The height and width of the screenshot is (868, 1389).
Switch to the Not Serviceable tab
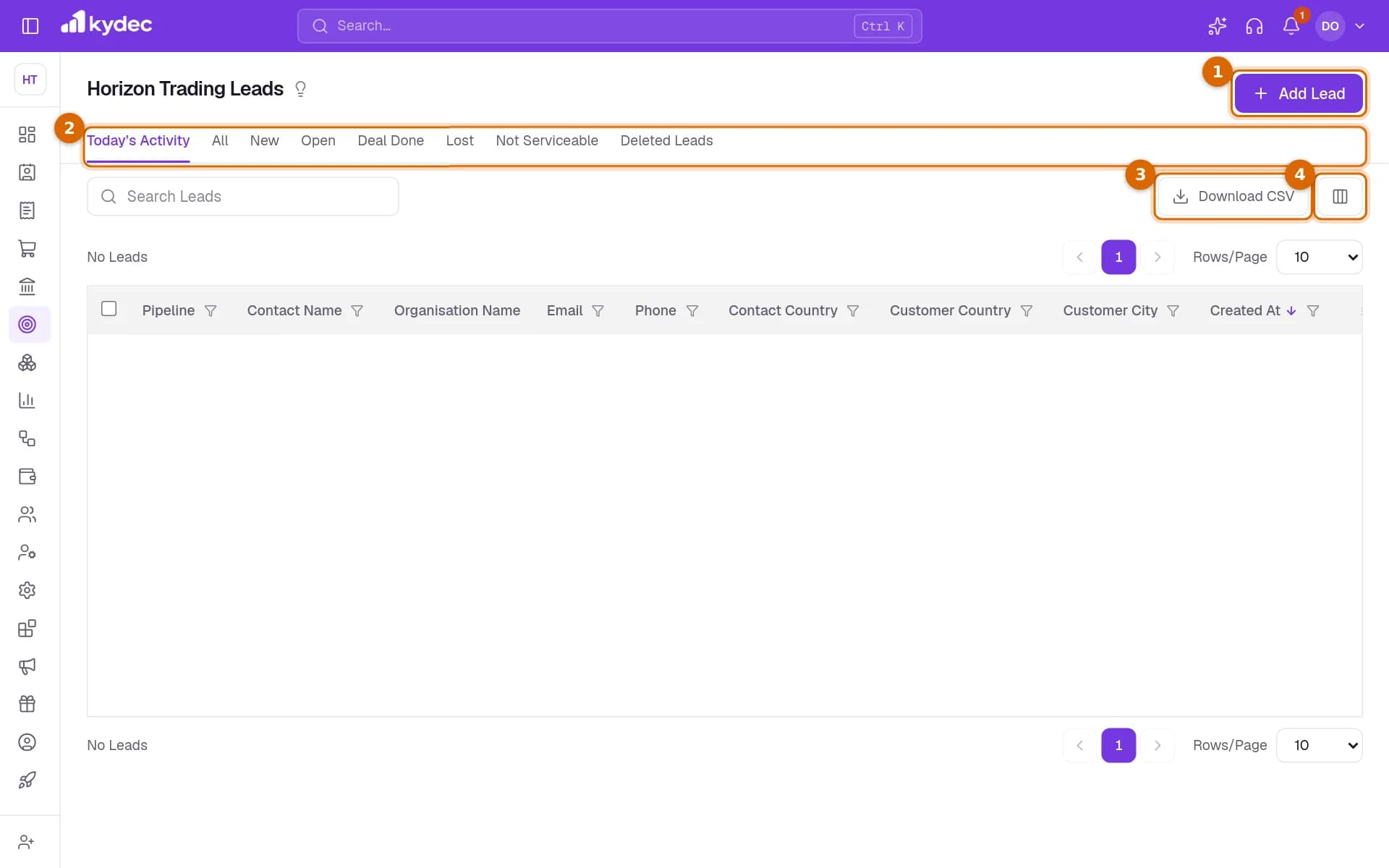coord(547,140)
